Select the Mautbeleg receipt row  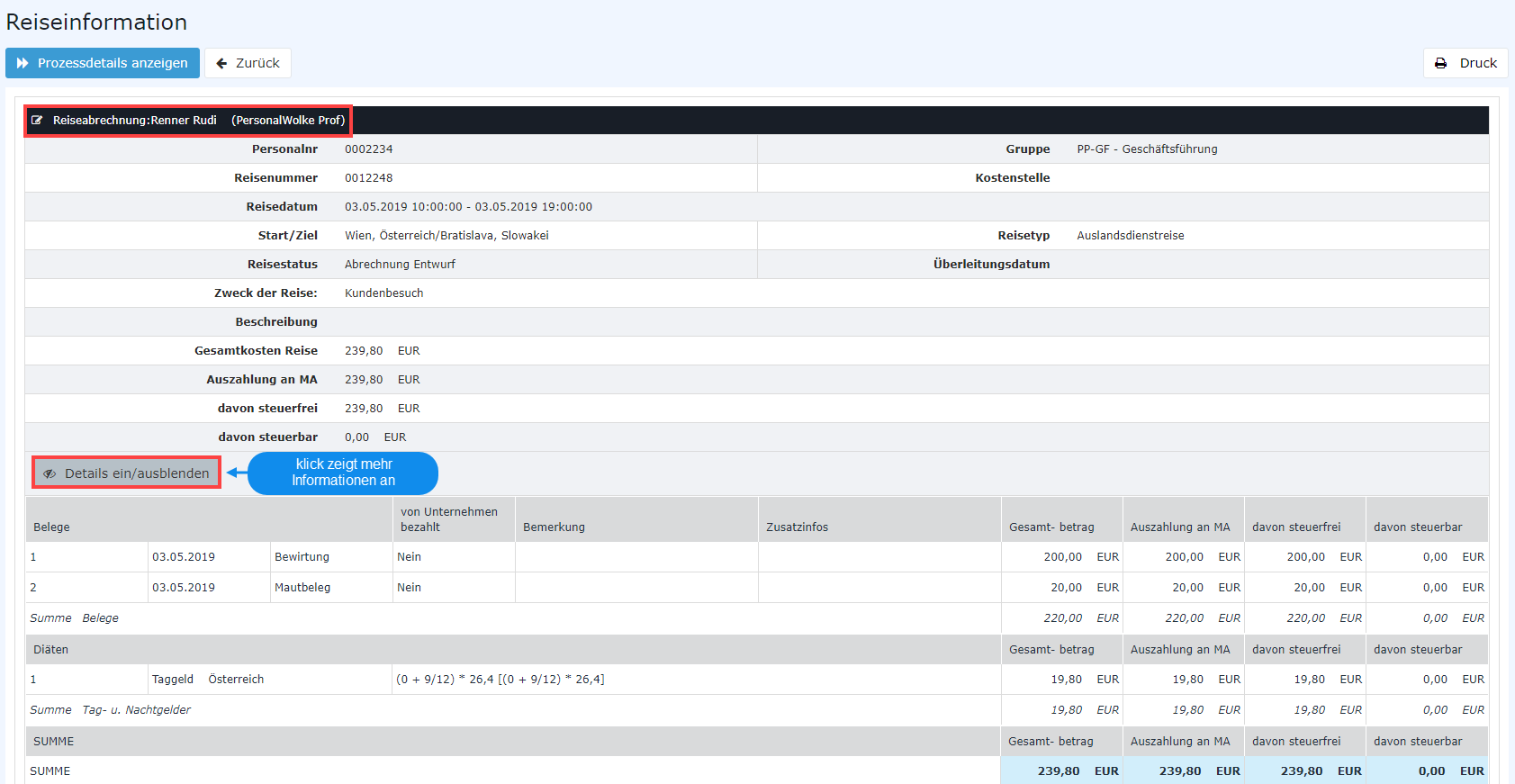coord(302,588)
